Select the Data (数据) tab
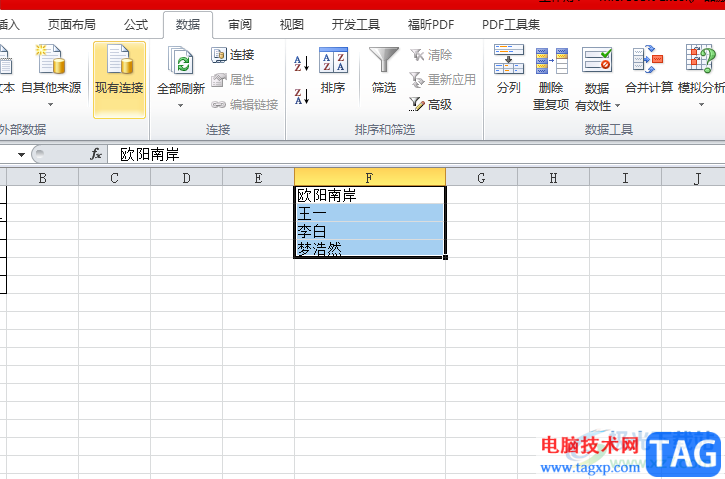 click(x=188, y=25)
